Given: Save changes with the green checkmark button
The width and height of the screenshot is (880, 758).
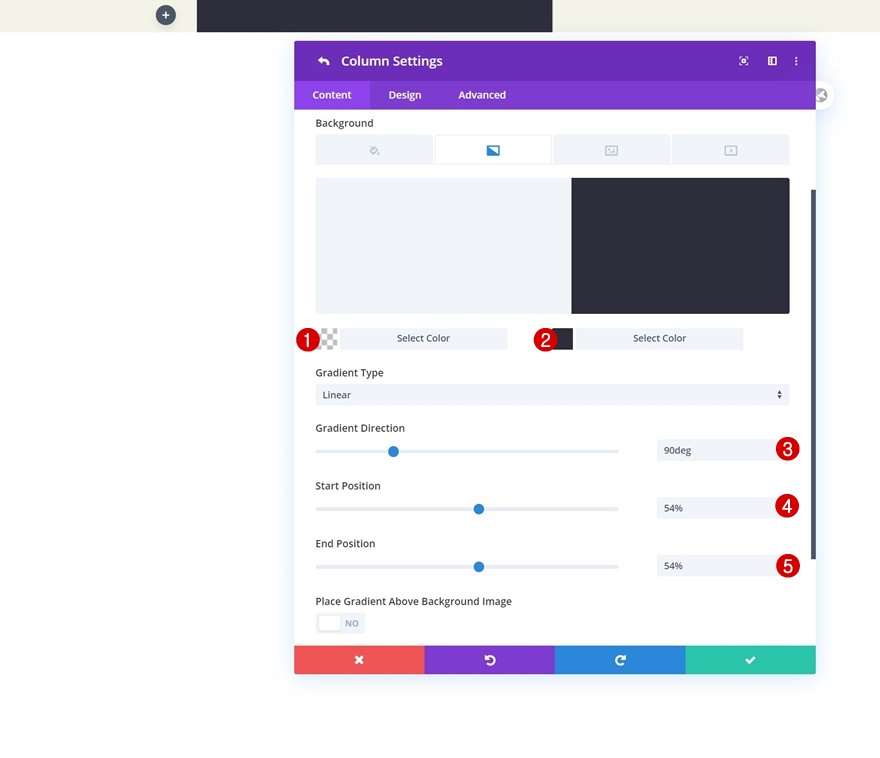Looking at the screenshot, I should click(750, 660).
